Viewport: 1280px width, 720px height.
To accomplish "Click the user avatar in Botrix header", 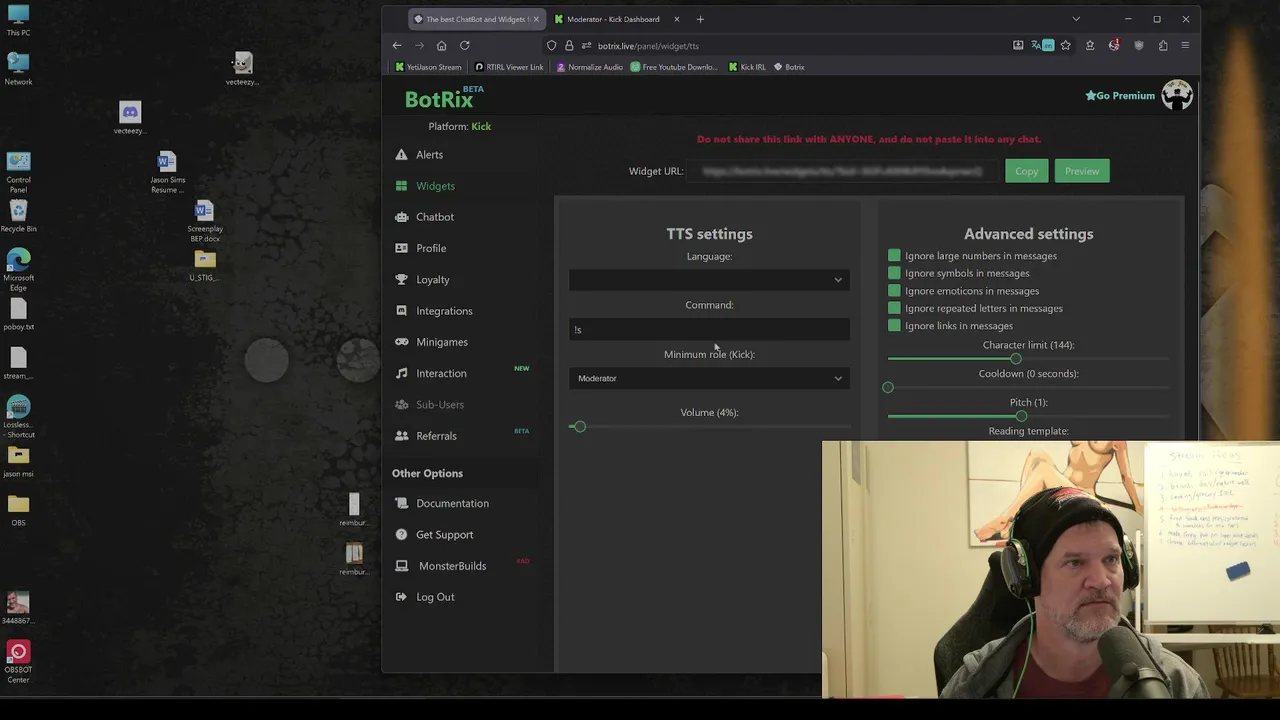I will 1177,95.
